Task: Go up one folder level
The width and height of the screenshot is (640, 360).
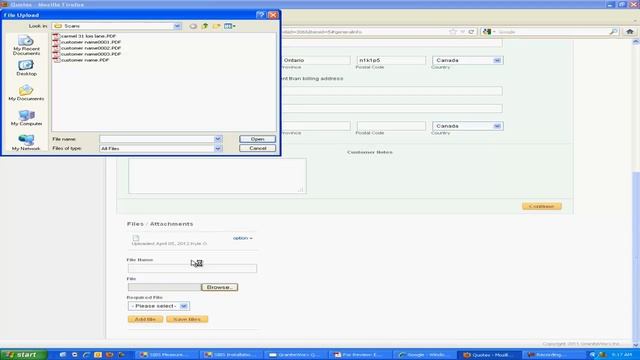Action: 205,26
